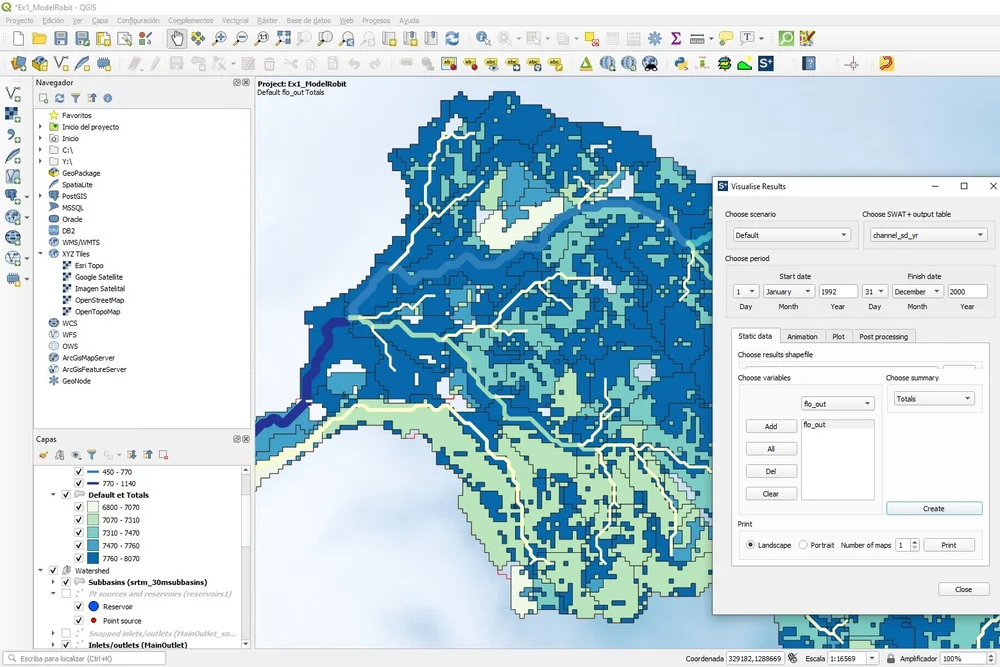
Task: Click the Zoom In magnifier tool
Action: point(219,39)
